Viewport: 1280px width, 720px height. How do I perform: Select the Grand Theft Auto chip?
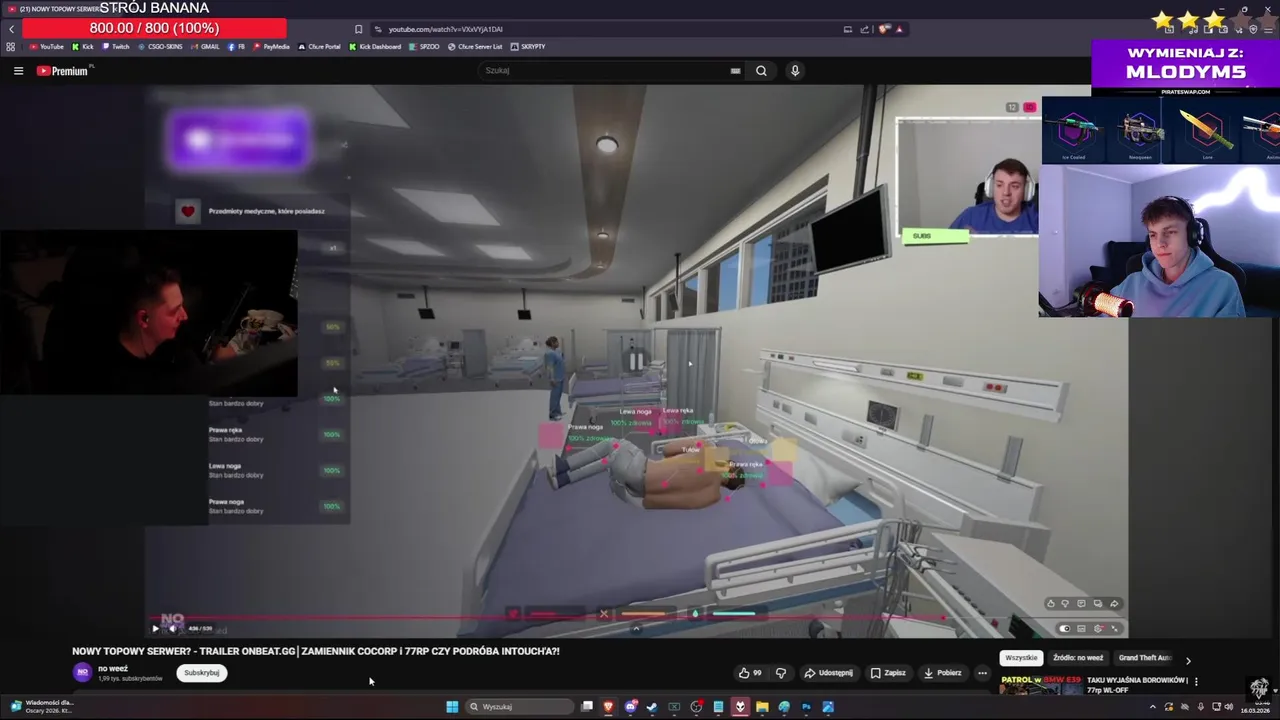point(1145,658)
